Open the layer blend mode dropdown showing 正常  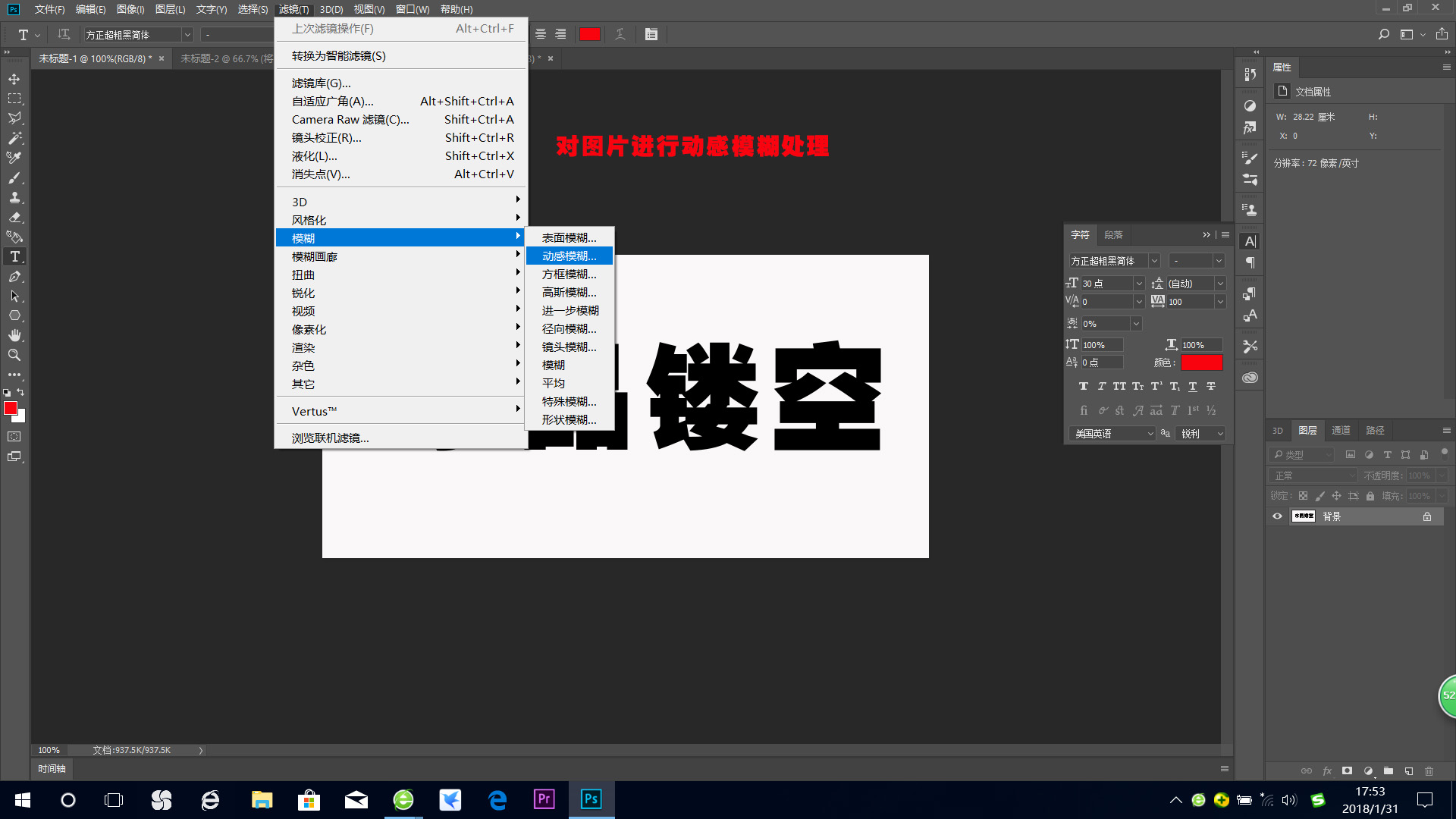(1313, 475)
